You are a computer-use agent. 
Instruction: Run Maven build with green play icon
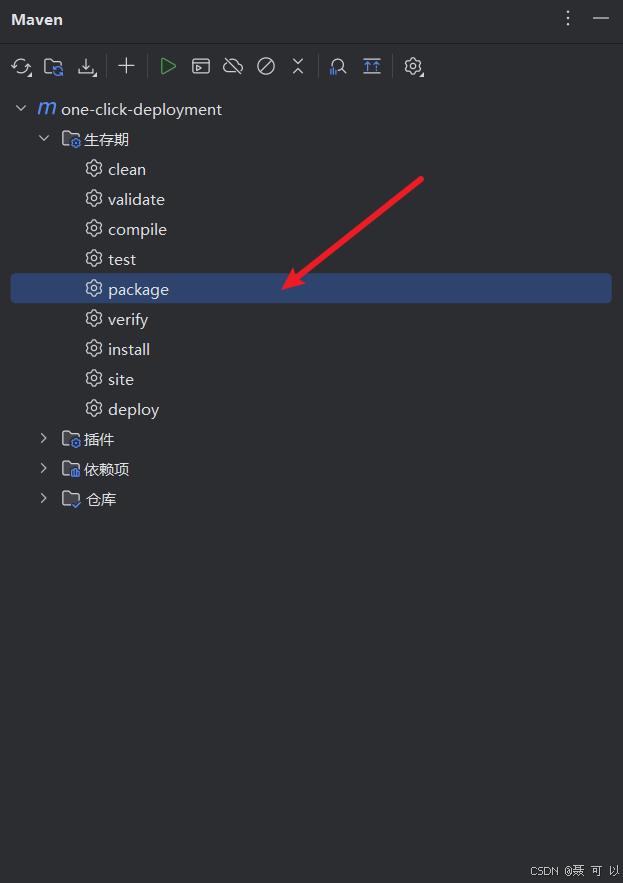click(168, 66)
